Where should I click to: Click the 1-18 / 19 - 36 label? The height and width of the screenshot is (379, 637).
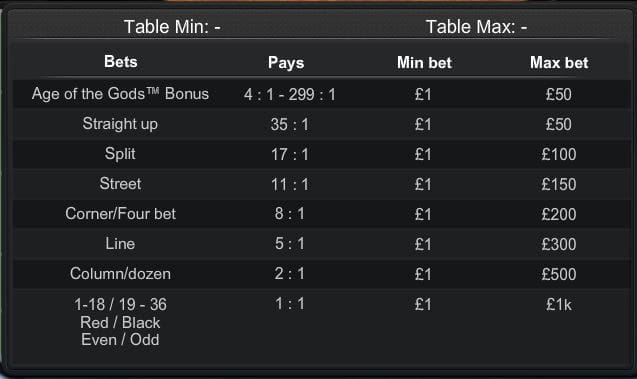coord(120,304)
